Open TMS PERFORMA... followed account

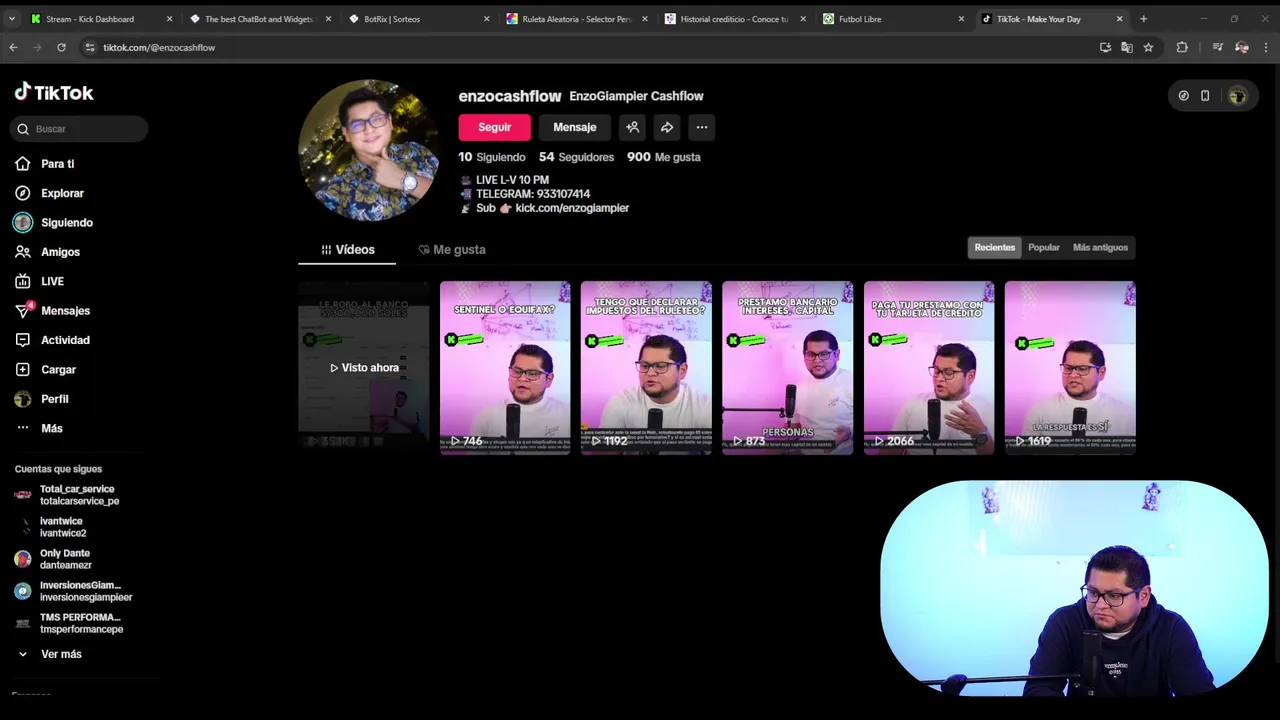pos(70,623)
